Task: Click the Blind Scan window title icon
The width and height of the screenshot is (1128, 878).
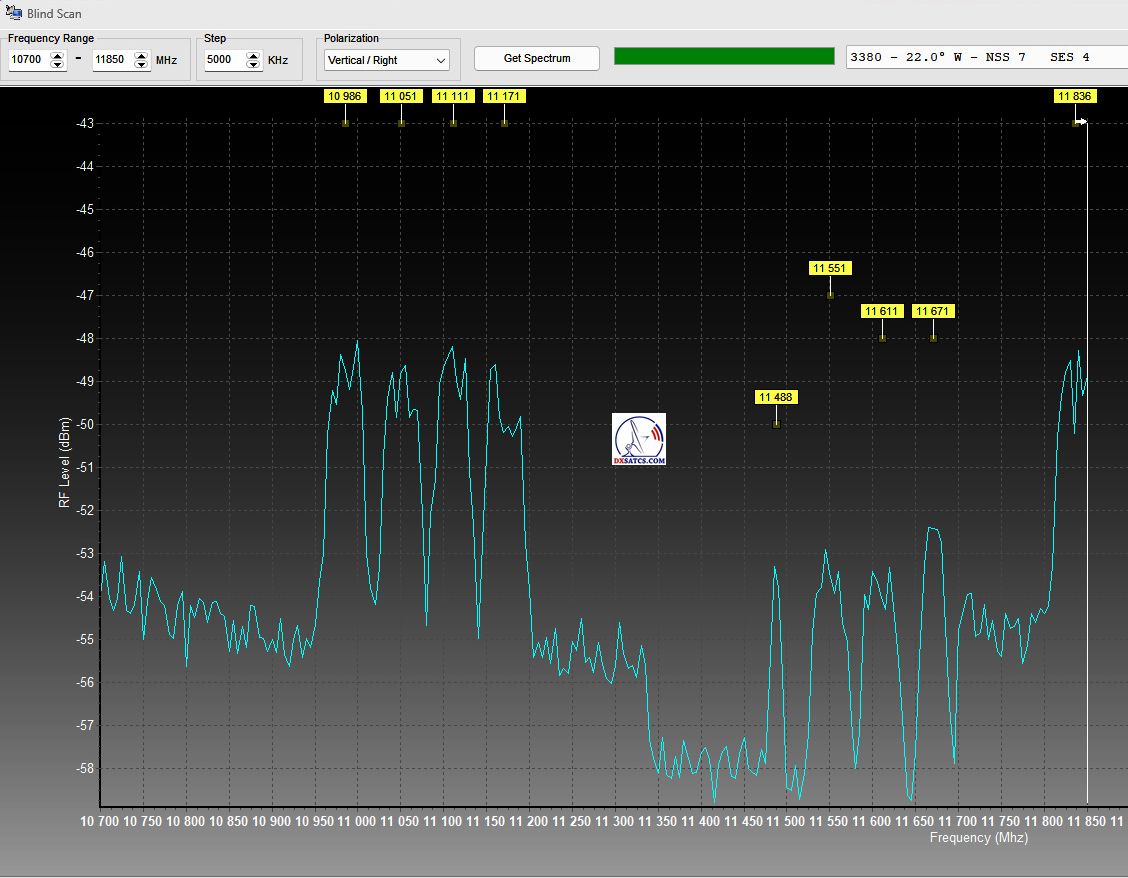Action: [x=13, y=14]
